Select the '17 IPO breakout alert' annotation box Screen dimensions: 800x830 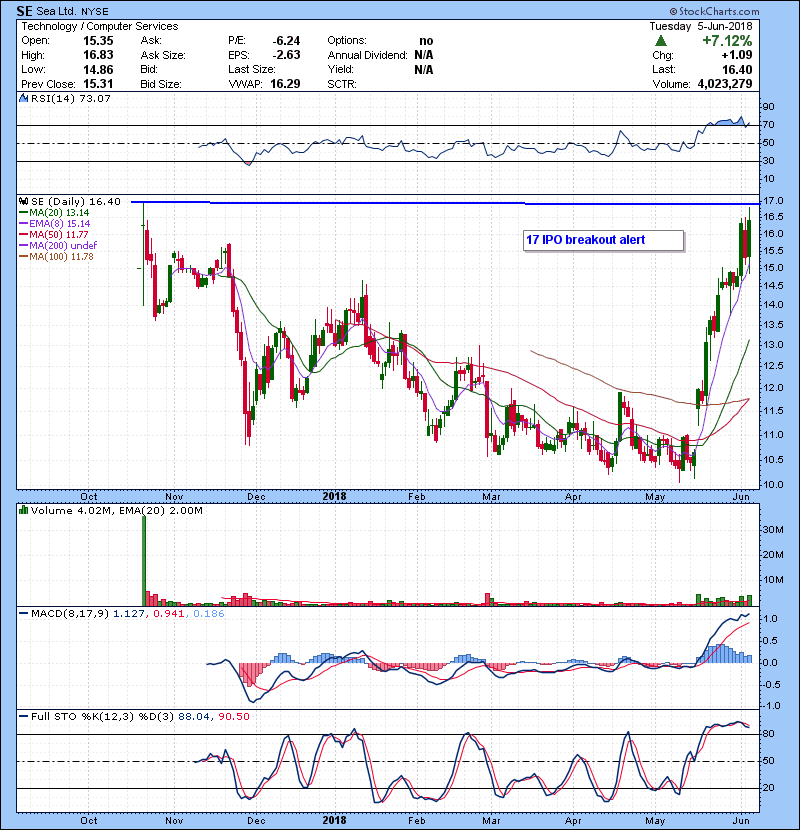click(x=604, y=240)
